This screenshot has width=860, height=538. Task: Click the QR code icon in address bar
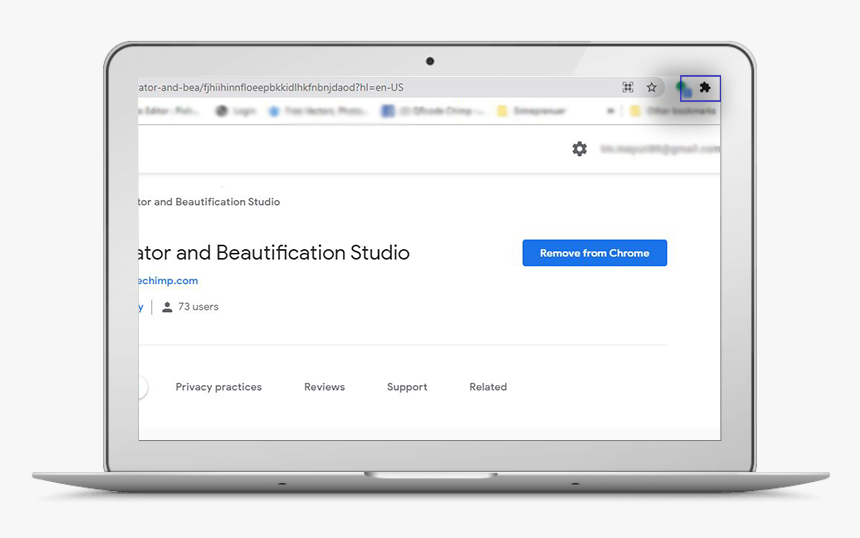[x=627, y=87]
